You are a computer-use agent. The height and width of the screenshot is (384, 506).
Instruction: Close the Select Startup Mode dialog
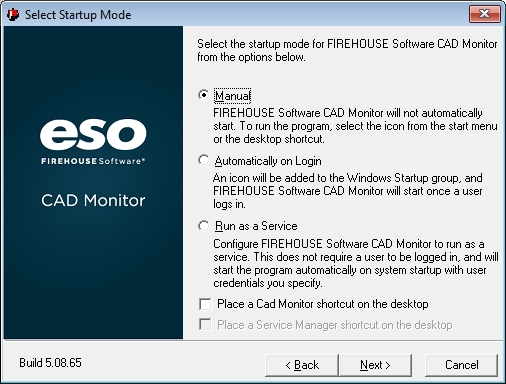click(x=485, y=14)
